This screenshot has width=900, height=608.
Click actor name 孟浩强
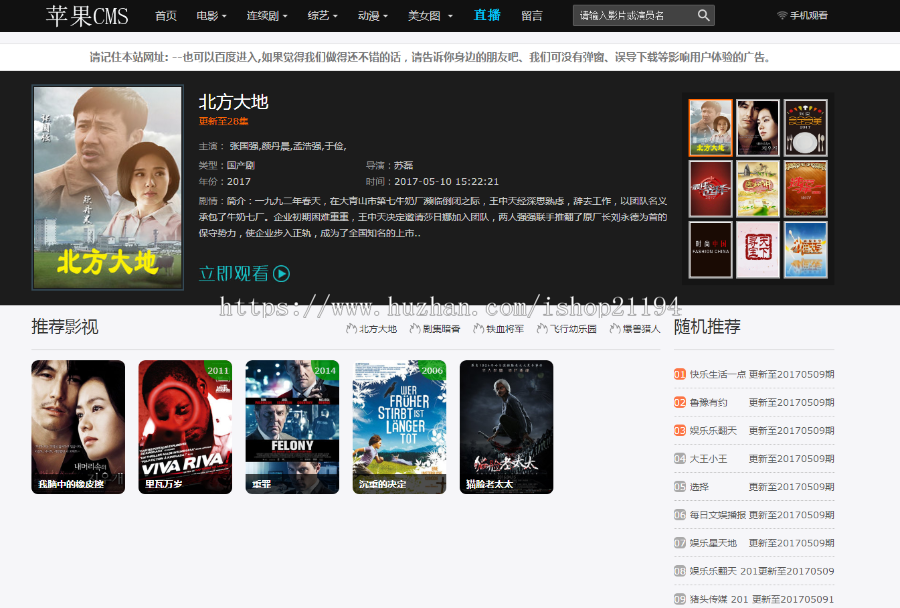(307, 146)
